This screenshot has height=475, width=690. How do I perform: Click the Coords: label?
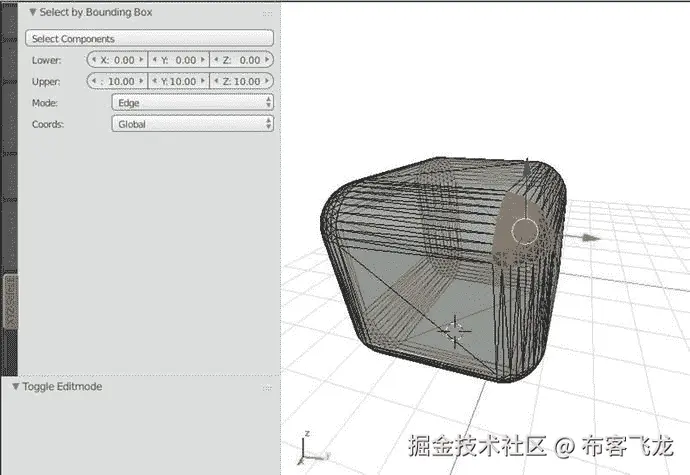[48, 125]
